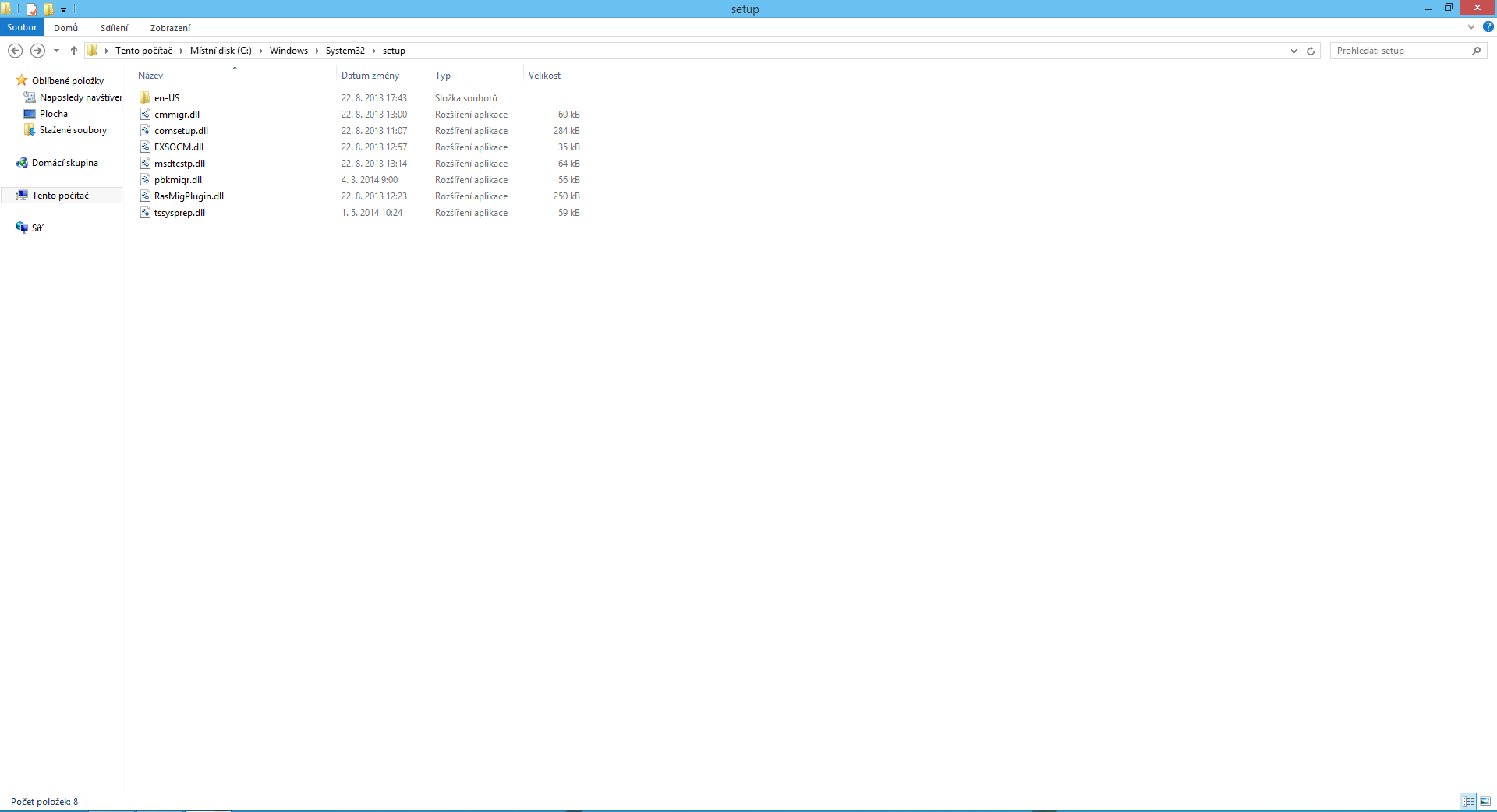
Task: Open Plocha in the navigation pane
Action: (x=54, y=114)
